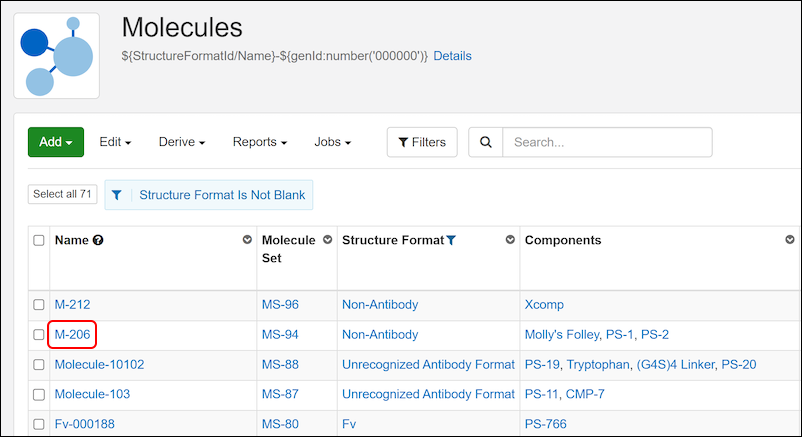Open the Add dropdown button
The height and width of the screenshot is (437, 802).
56,142
